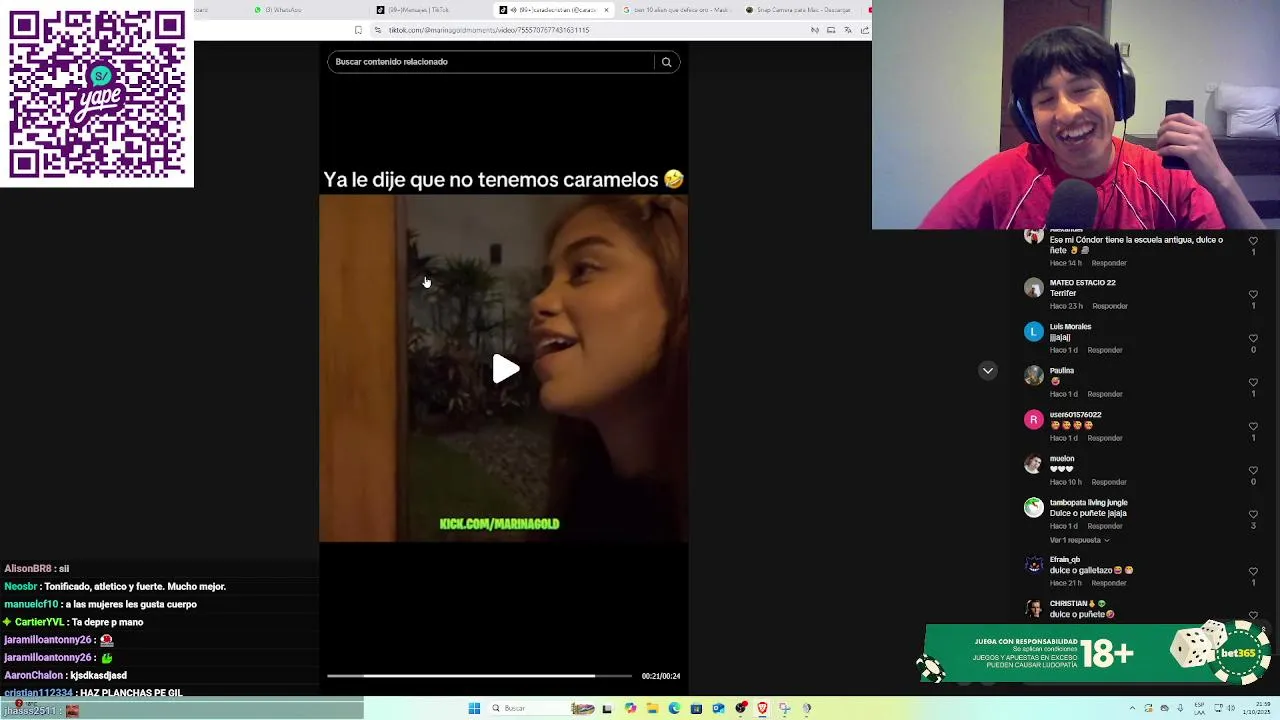Open user601576022's profile name
Viewport: 1280px width, 720px height.
pyautogui.click(x=1075, y=415)
